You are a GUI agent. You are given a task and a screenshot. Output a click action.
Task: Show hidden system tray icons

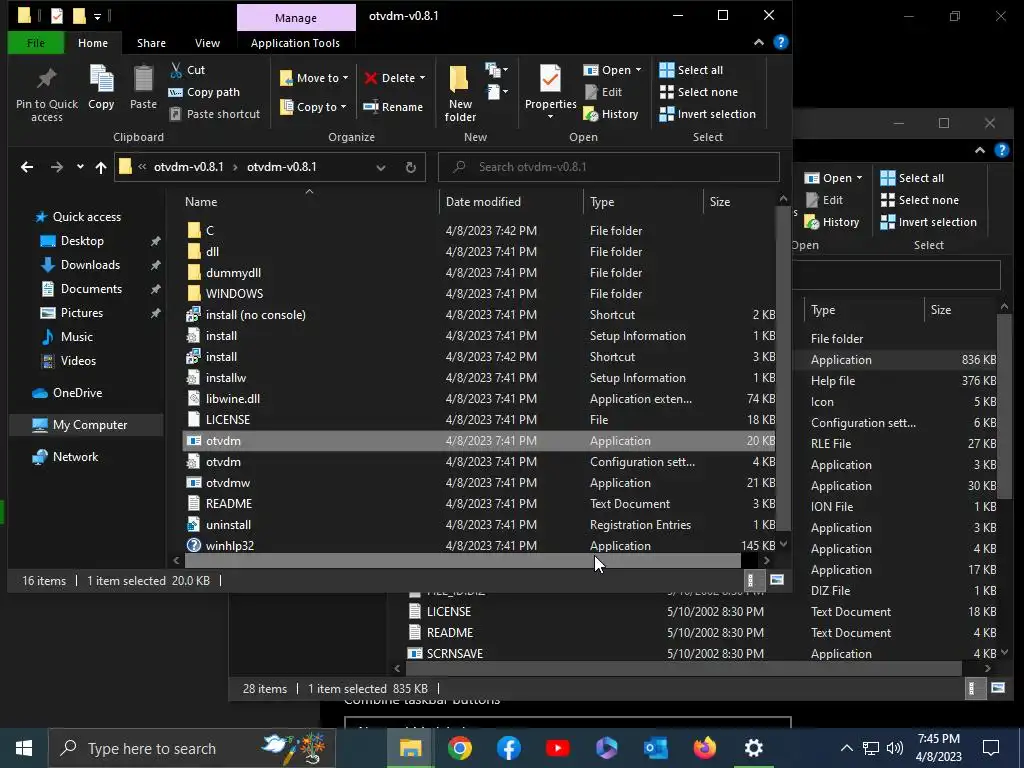click(x=846, y=748)
